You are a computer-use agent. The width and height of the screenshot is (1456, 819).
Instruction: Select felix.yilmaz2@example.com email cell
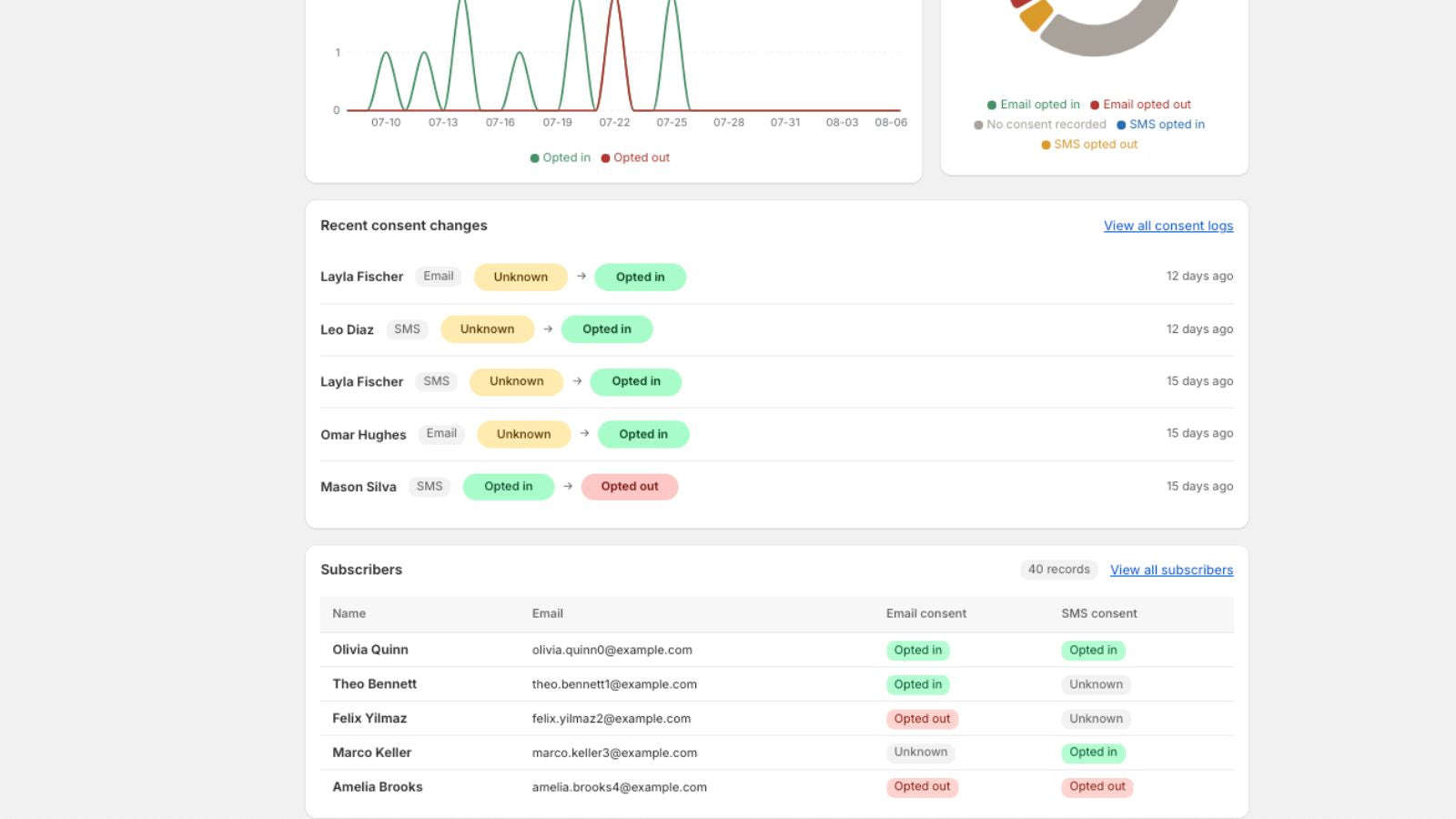coord(612,719)
